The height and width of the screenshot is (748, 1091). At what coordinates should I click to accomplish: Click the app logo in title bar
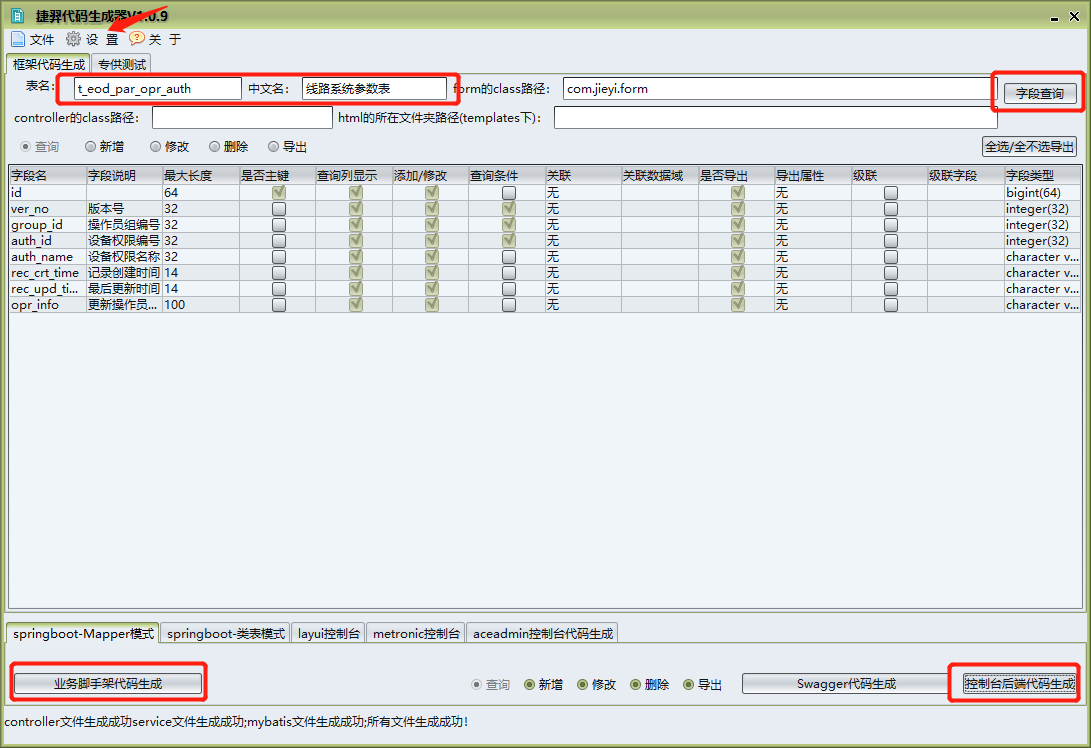click(17, 16)
